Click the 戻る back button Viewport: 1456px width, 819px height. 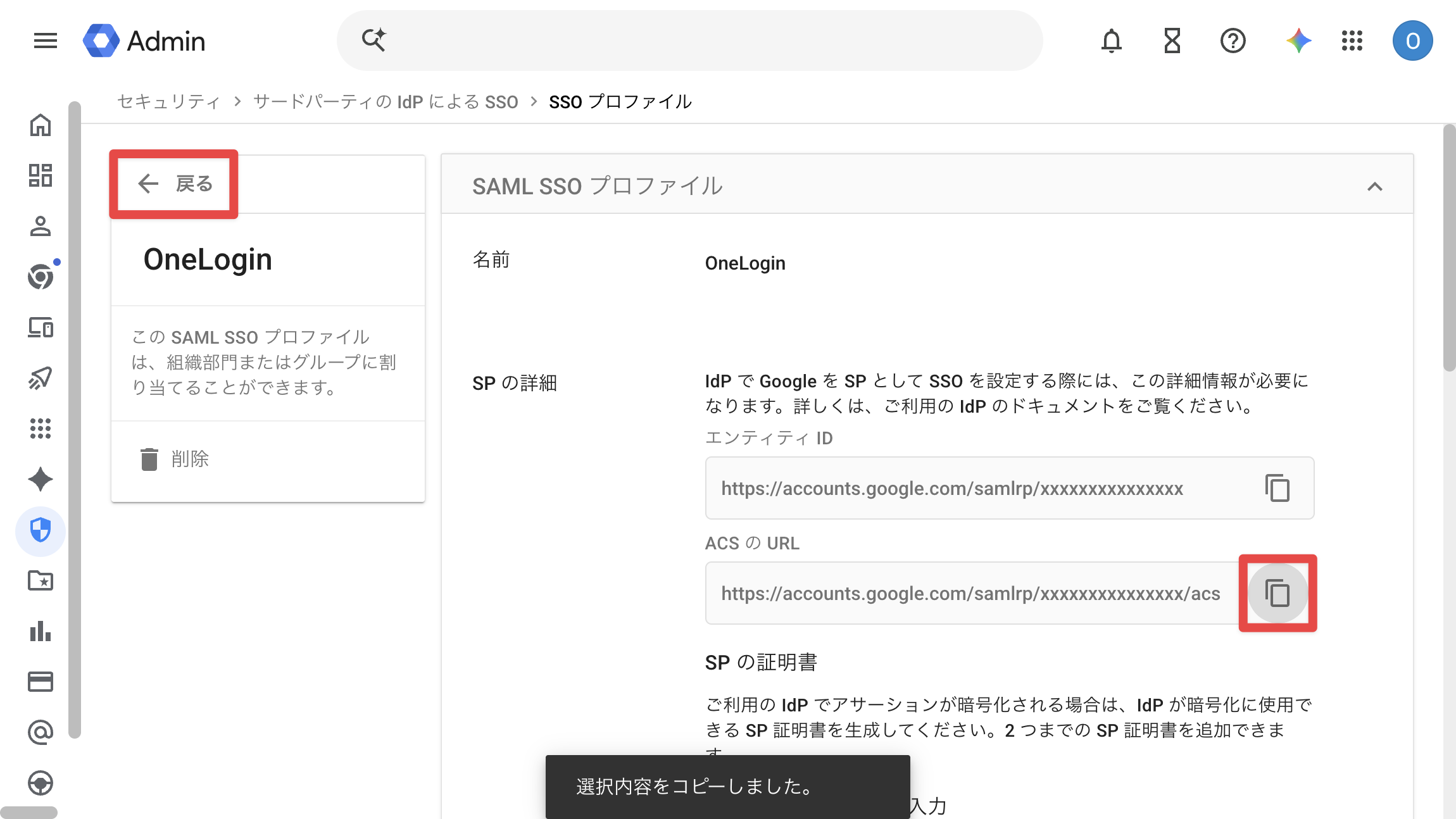(175, 184)
